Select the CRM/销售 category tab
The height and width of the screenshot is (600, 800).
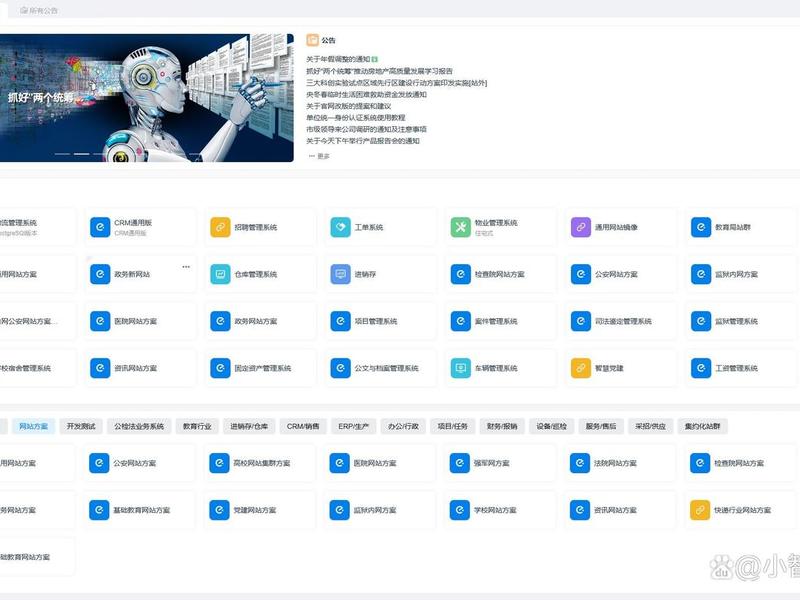click(303, 426)
